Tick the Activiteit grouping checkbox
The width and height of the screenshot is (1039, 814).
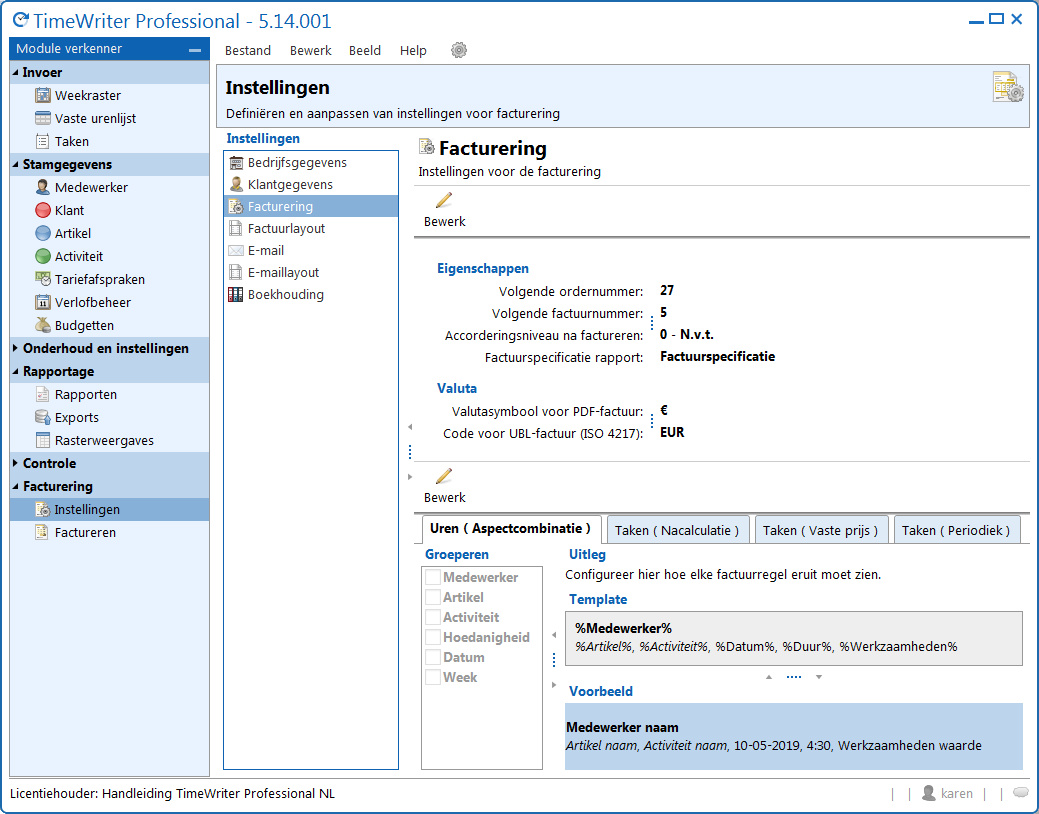[433, 617]
